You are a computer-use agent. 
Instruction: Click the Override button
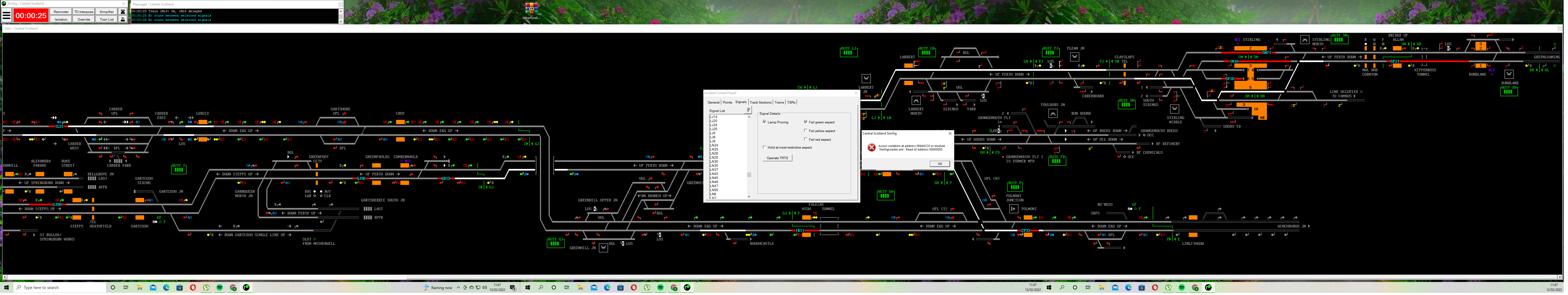(84, 20)
